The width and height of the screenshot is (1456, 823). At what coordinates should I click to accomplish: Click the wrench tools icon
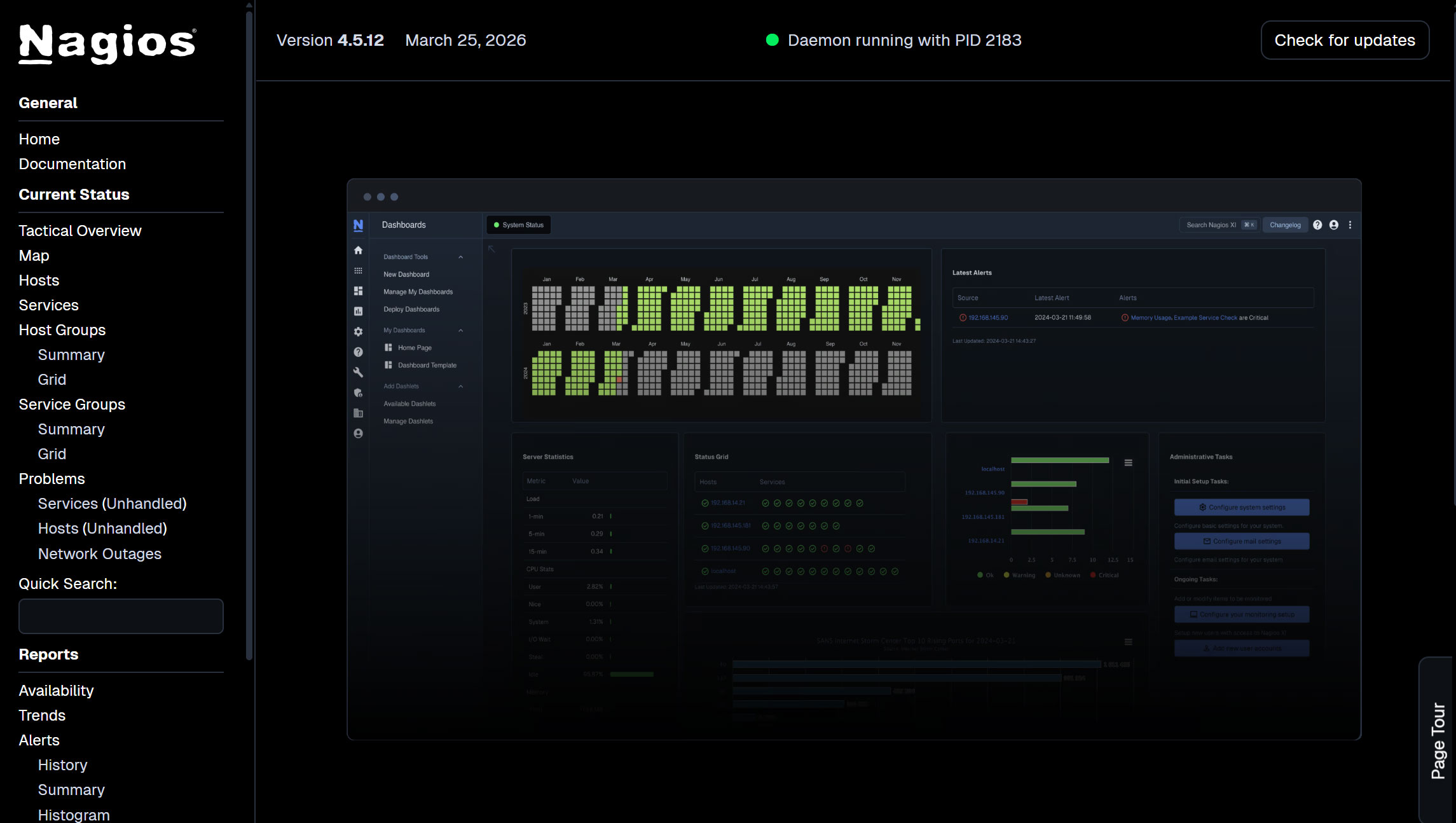pyautogui.click(x=358, y=373)
